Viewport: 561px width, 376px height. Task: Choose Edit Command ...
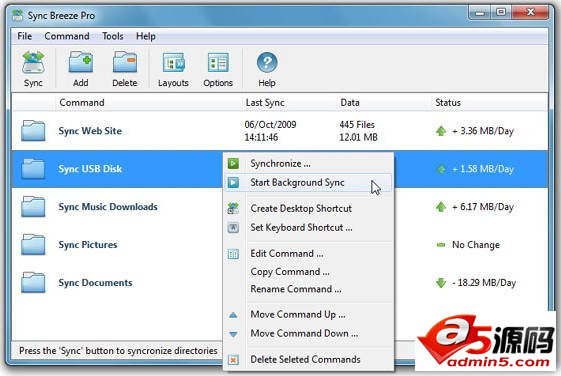[x=308, y=254]
